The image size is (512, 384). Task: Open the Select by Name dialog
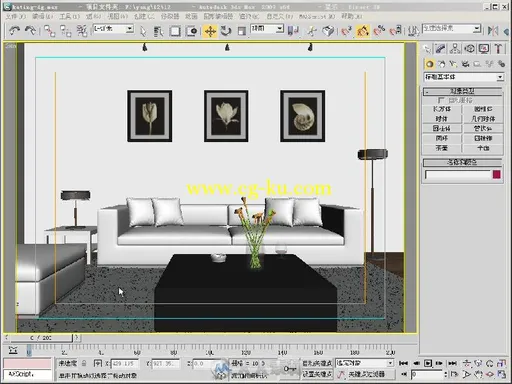tap(158, 31)
